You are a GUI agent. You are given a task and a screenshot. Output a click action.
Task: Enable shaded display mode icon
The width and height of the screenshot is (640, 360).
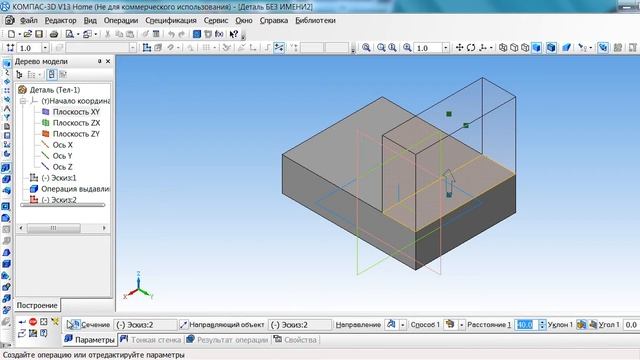(x=537, y=48)
